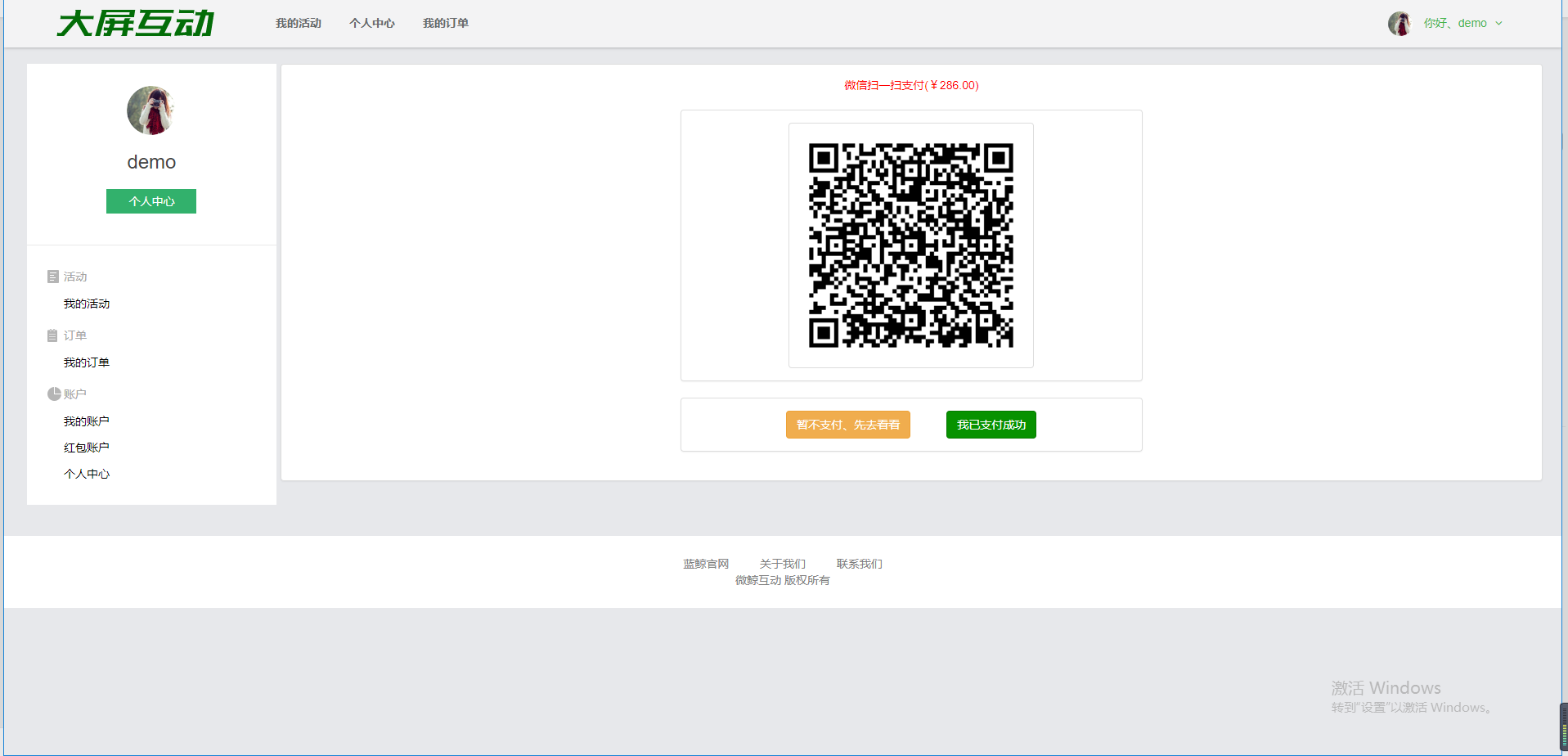Screen dimensions: 1568x756
Task: Expand the user dropdown chevron arrow
Action: [1498, 24]
